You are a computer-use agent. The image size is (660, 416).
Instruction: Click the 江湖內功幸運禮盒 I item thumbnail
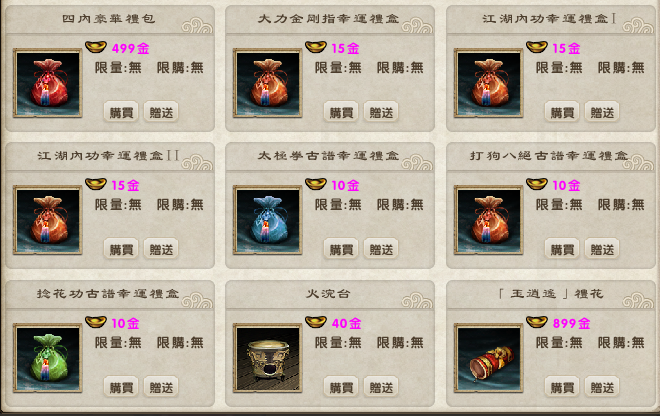[x=488, y=83]
